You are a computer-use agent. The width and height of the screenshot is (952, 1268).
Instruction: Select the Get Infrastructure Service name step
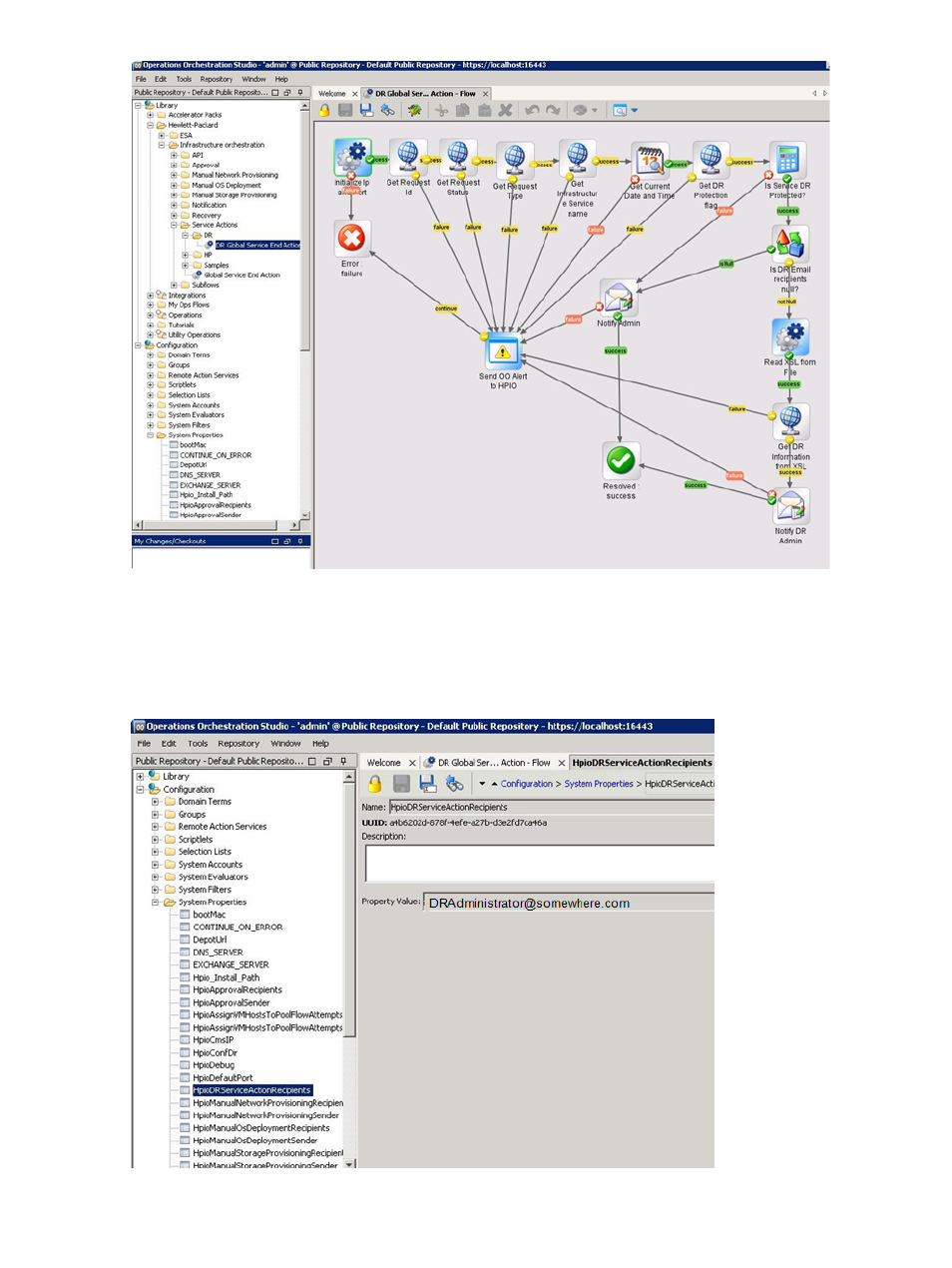tap(578, 159)
